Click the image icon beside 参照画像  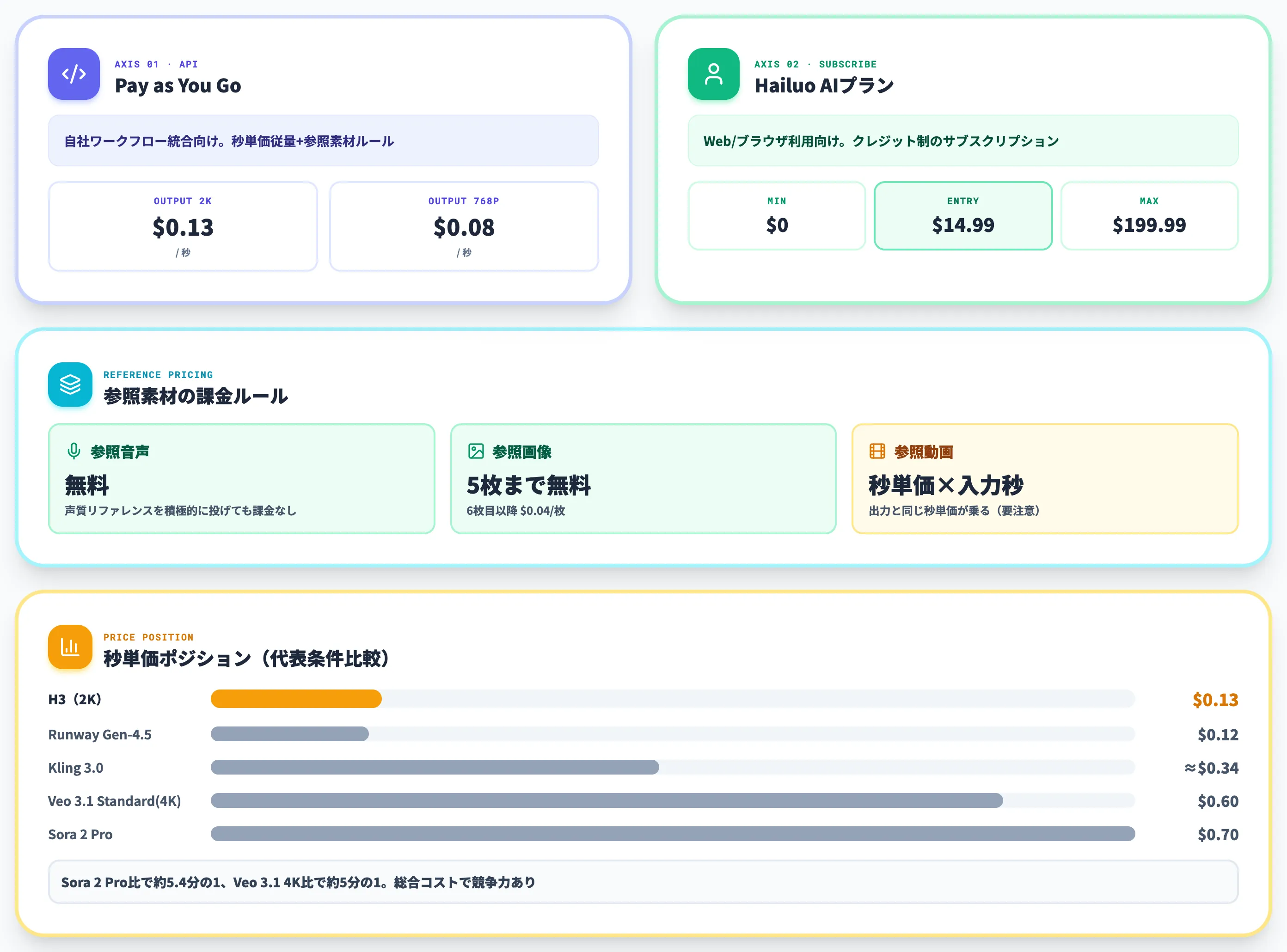click(x=476, y=451)
